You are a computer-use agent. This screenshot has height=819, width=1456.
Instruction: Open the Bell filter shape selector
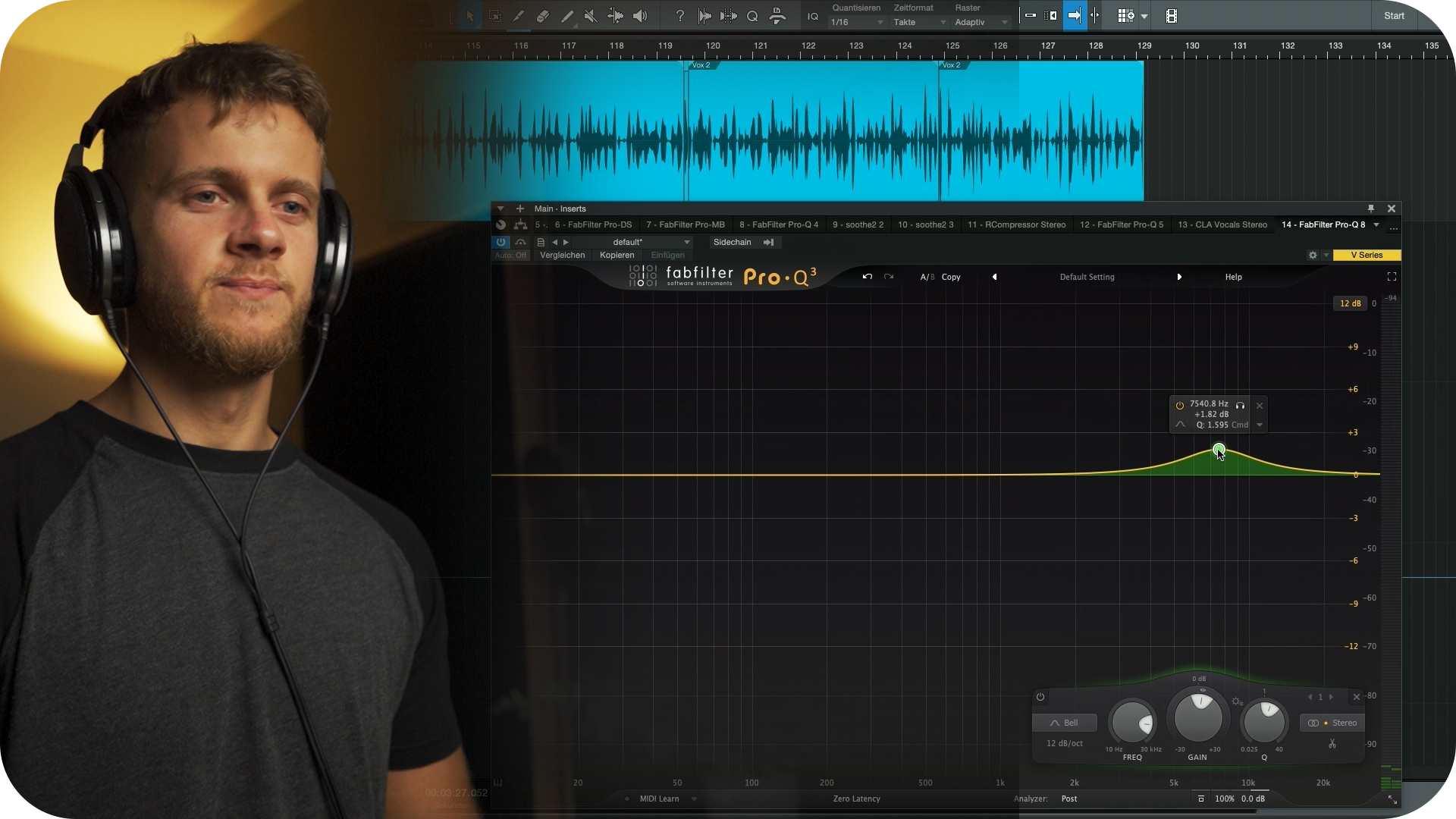pos(1064,723)
